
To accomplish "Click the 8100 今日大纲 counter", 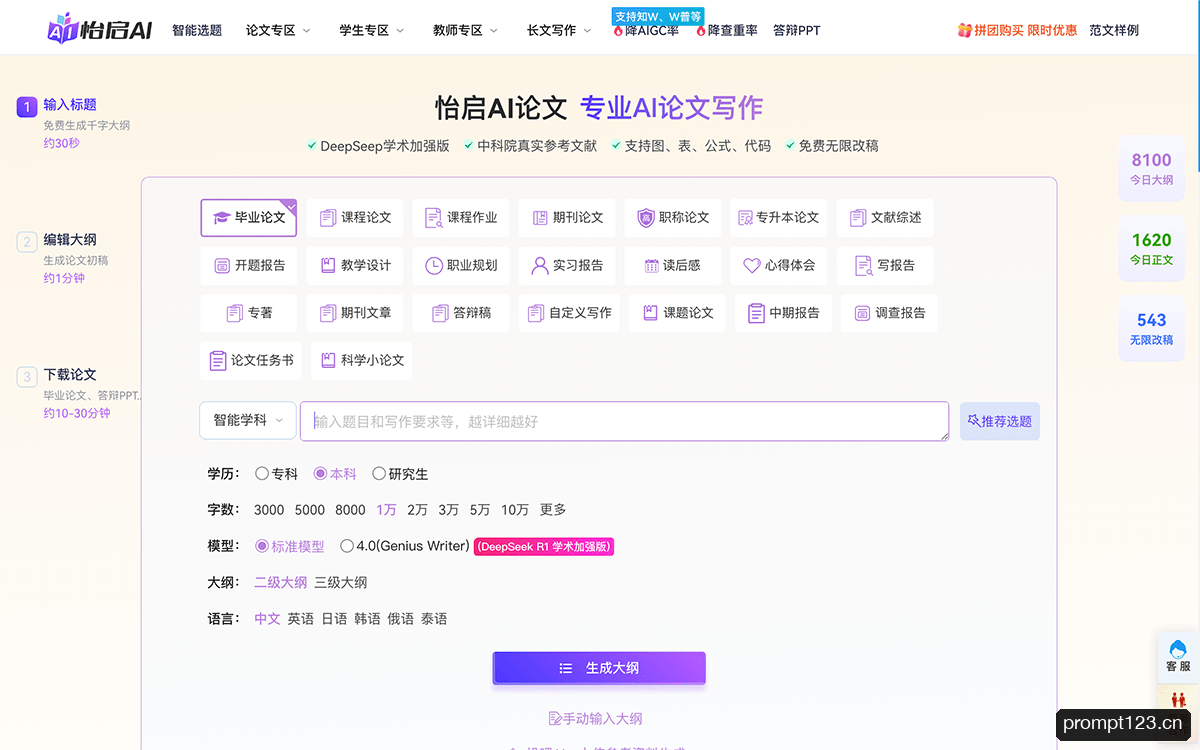I will (1151, 168).
